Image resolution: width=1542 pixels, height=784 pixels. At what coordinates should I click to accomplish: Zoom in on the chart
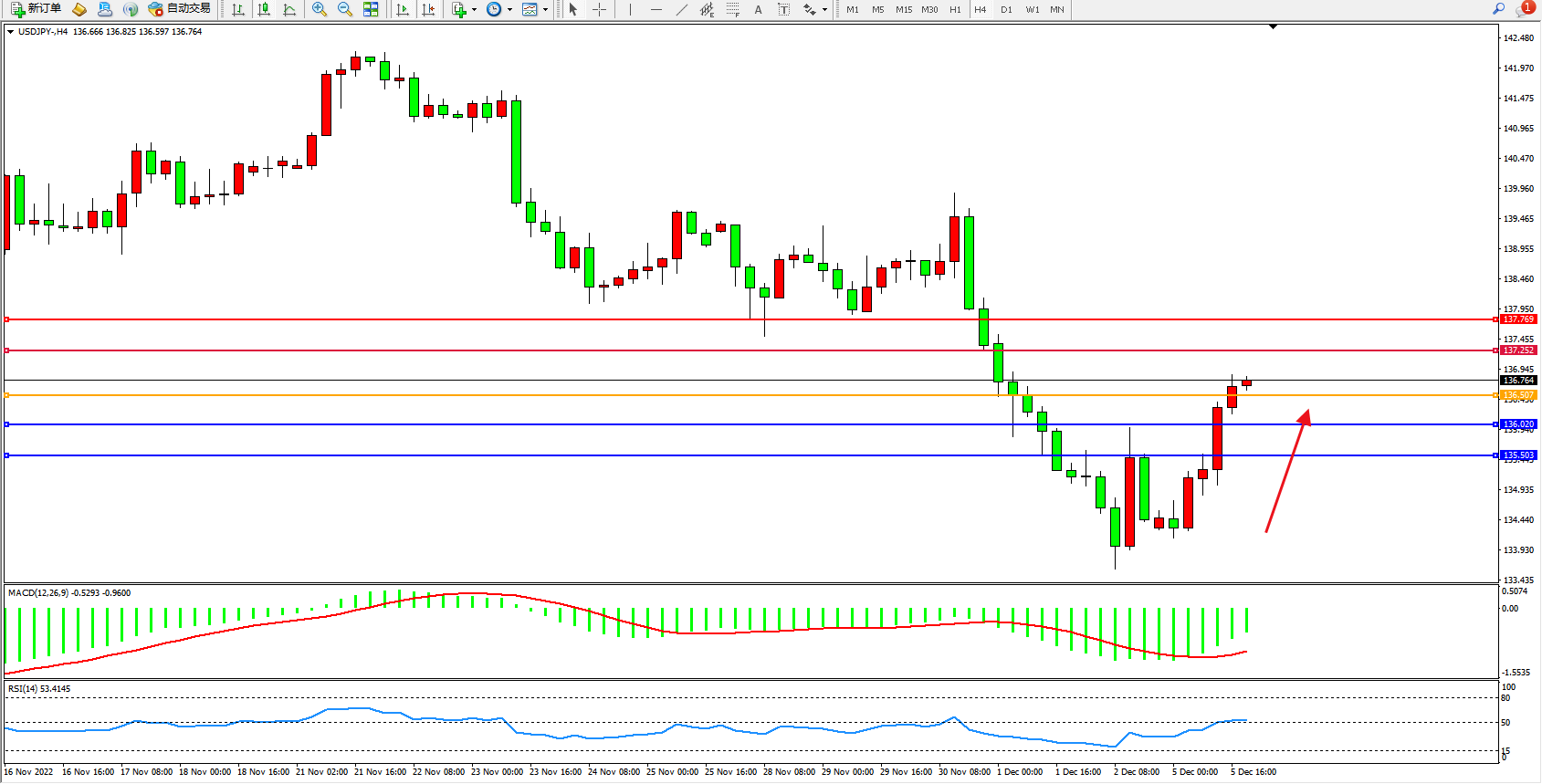pyautogui.click(x=320, y=9)
